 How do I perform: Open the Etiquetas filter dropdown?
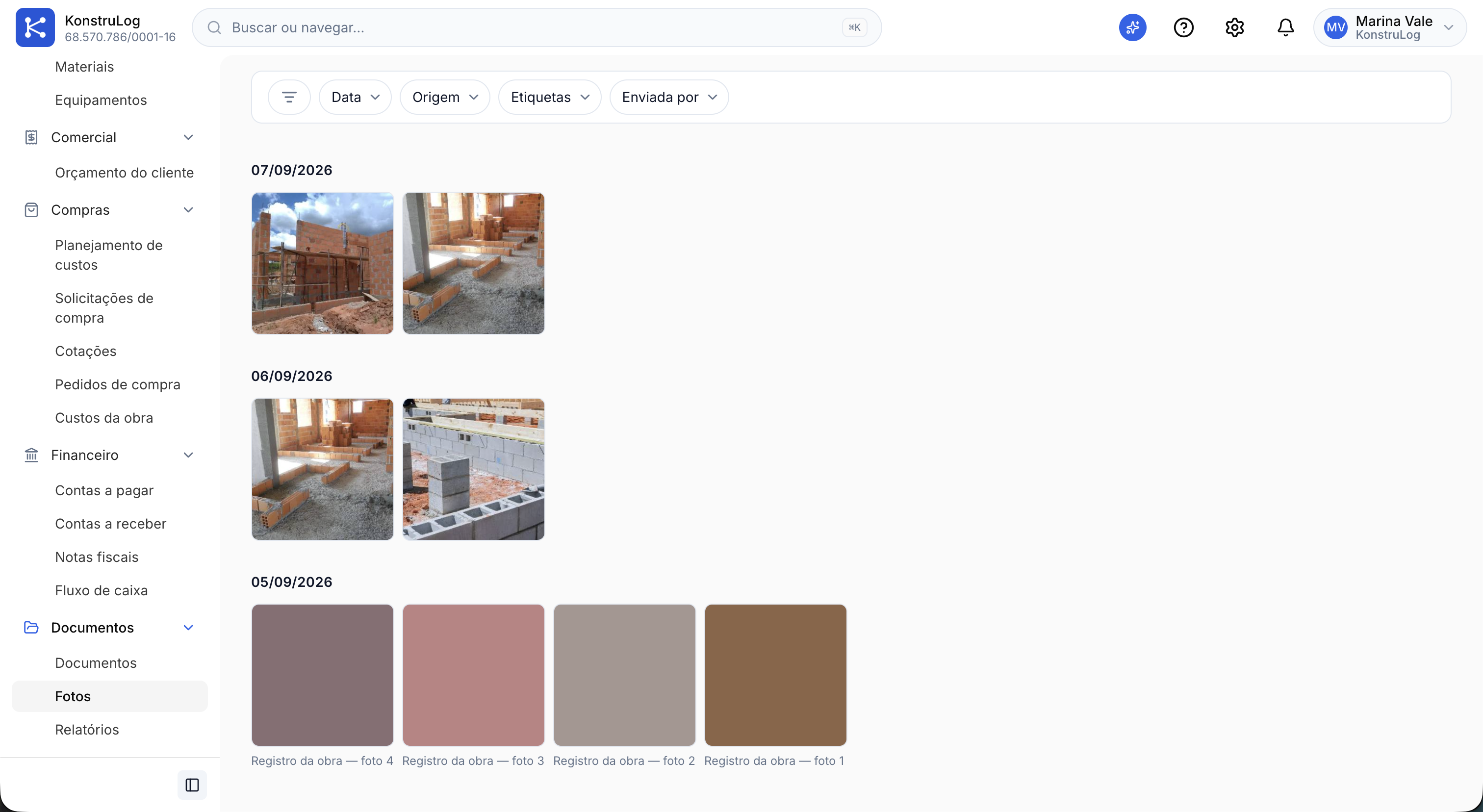tap(550, 97)
